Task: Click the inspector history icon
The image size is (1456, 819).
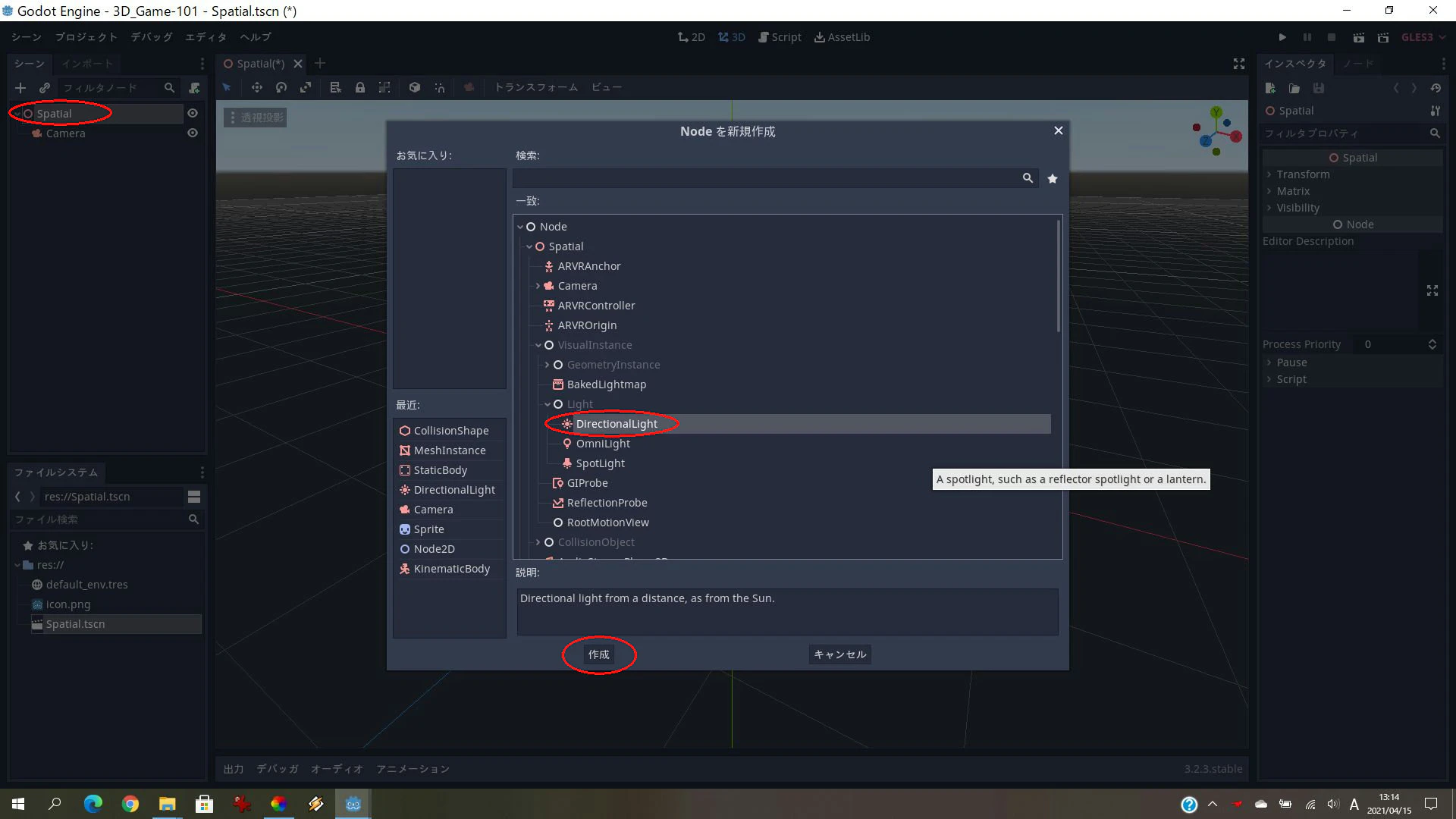Action: click(1436, 88)
